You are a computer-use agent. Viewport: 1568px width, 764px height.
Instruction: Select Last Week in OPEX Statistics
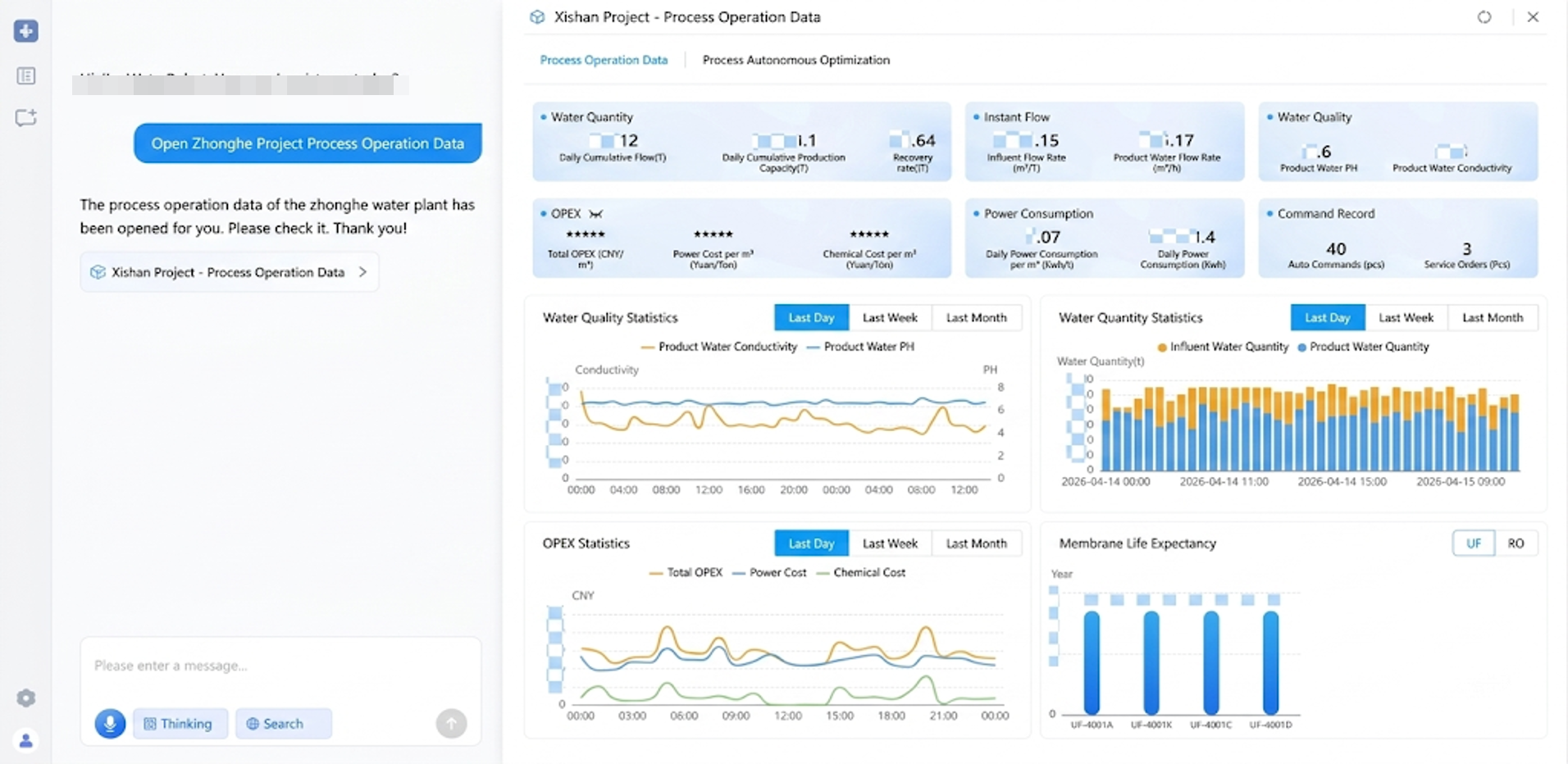pyautogui.click(x=890, y=543)
